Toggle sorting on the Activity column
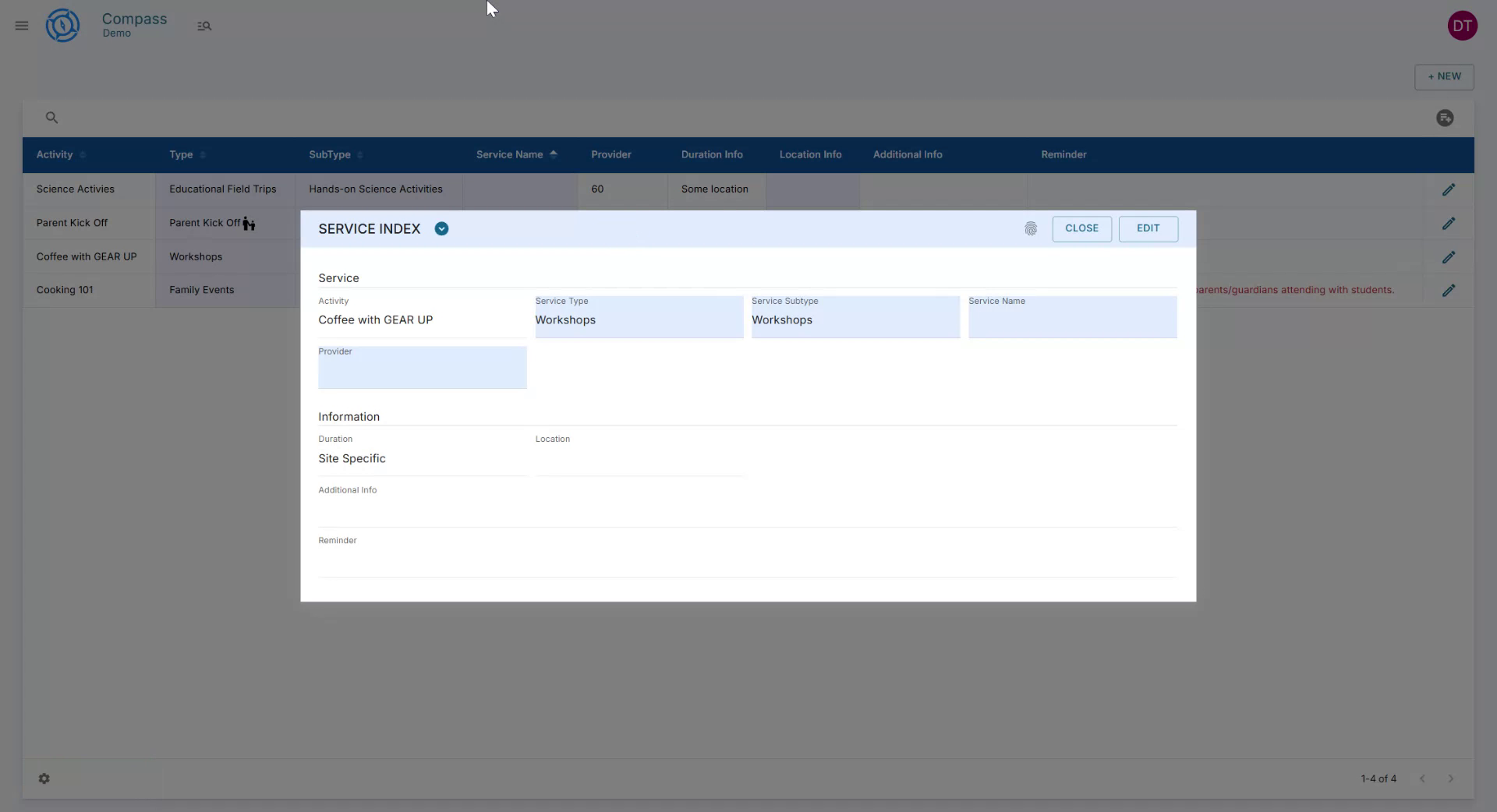Screen dimensions: 1497x812 coord(82,155)
